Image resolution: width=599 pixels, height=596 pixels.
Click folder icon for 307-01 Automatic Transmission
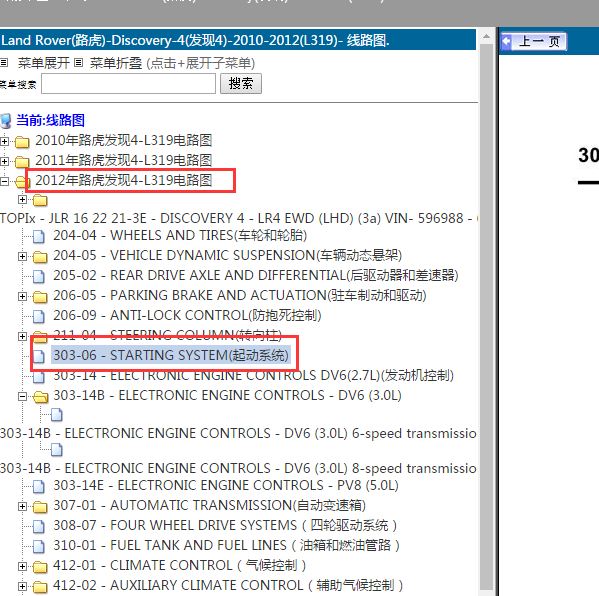40,507
